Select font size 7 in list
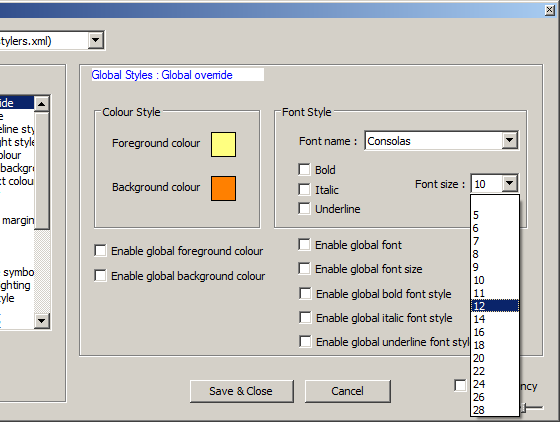Viewport: 560px width, 422px height. 495,241
